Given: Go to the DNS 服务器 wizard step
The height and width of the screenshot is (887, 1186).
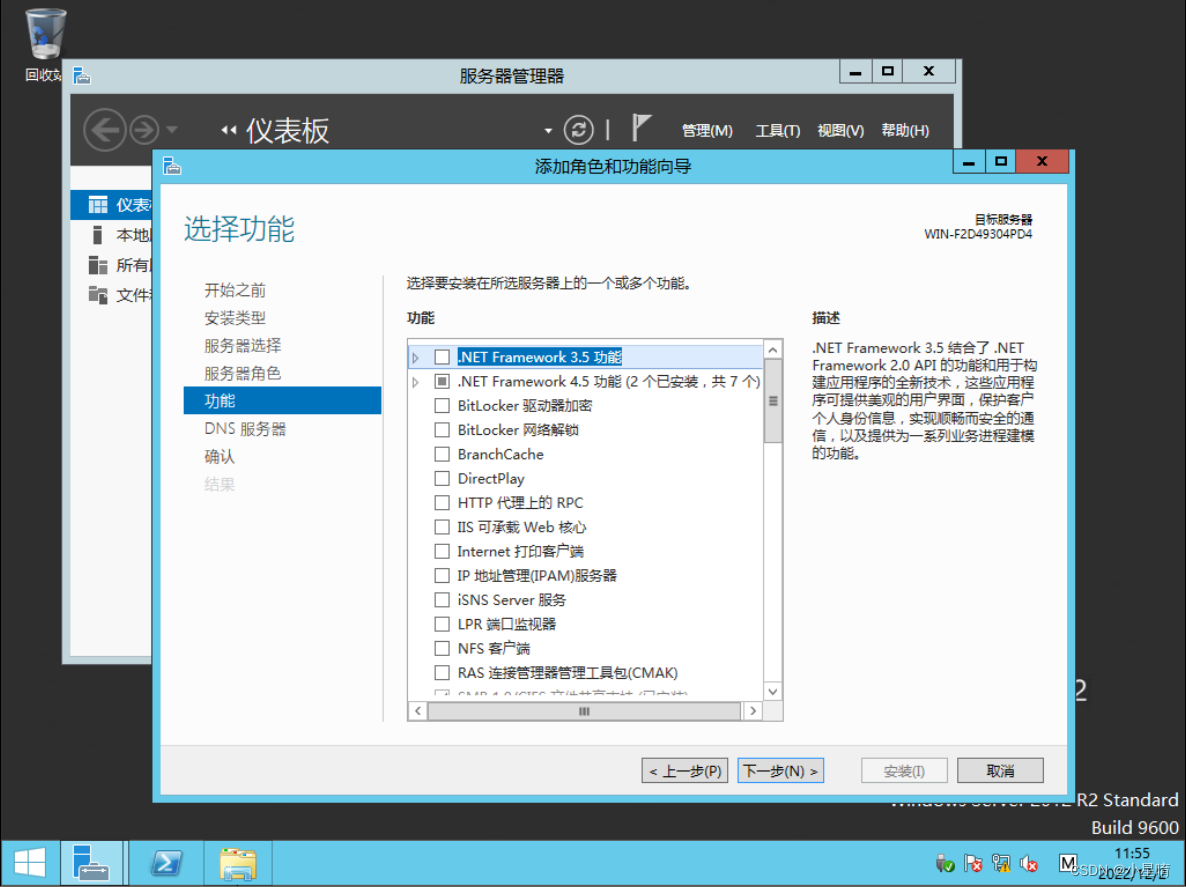Looking at the screenshot, I should (245, 429).
